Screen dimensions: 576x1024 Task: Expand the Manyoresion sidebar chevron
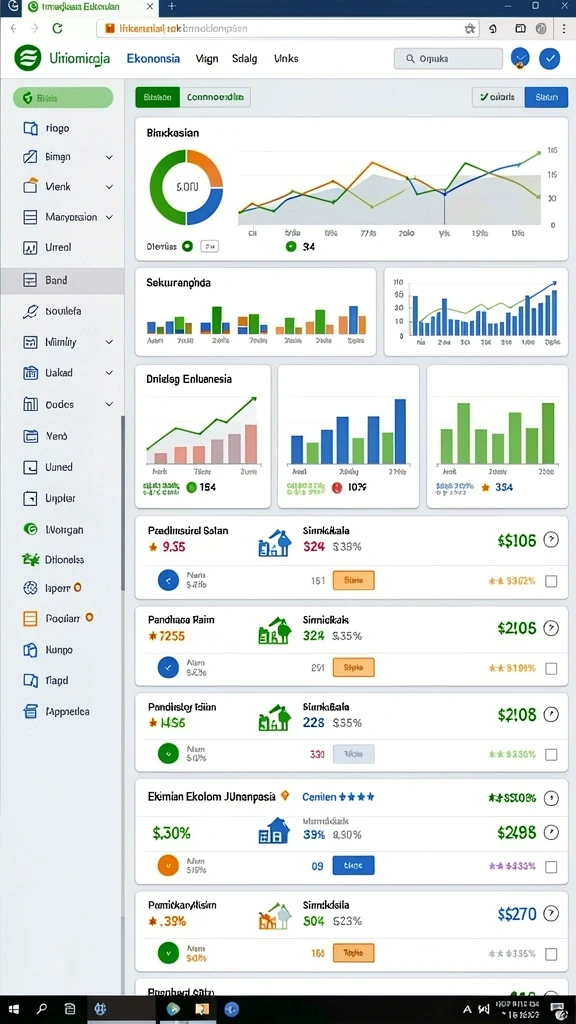point(109,217)
